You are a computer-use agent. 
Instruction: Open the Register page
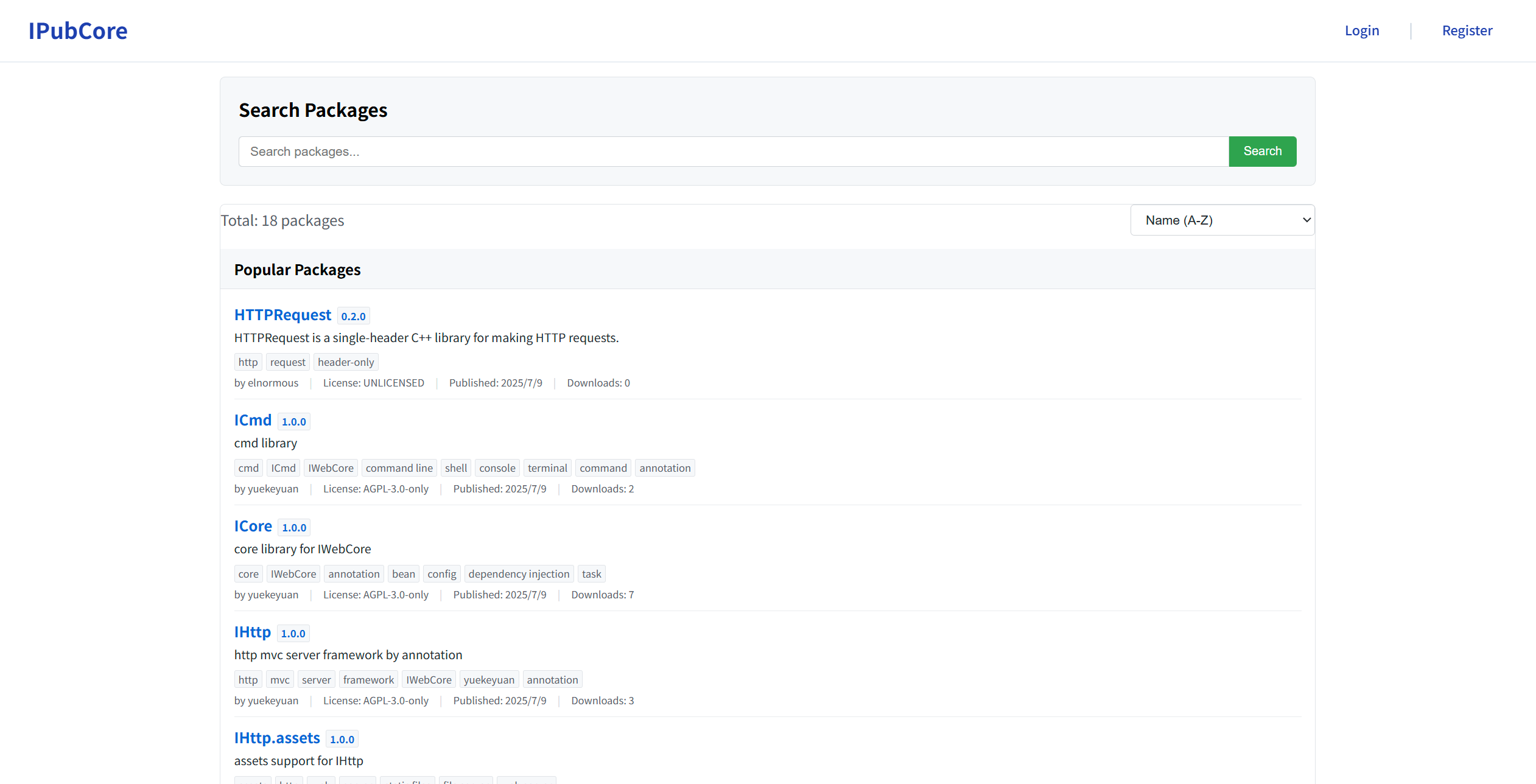point(1467,30)
